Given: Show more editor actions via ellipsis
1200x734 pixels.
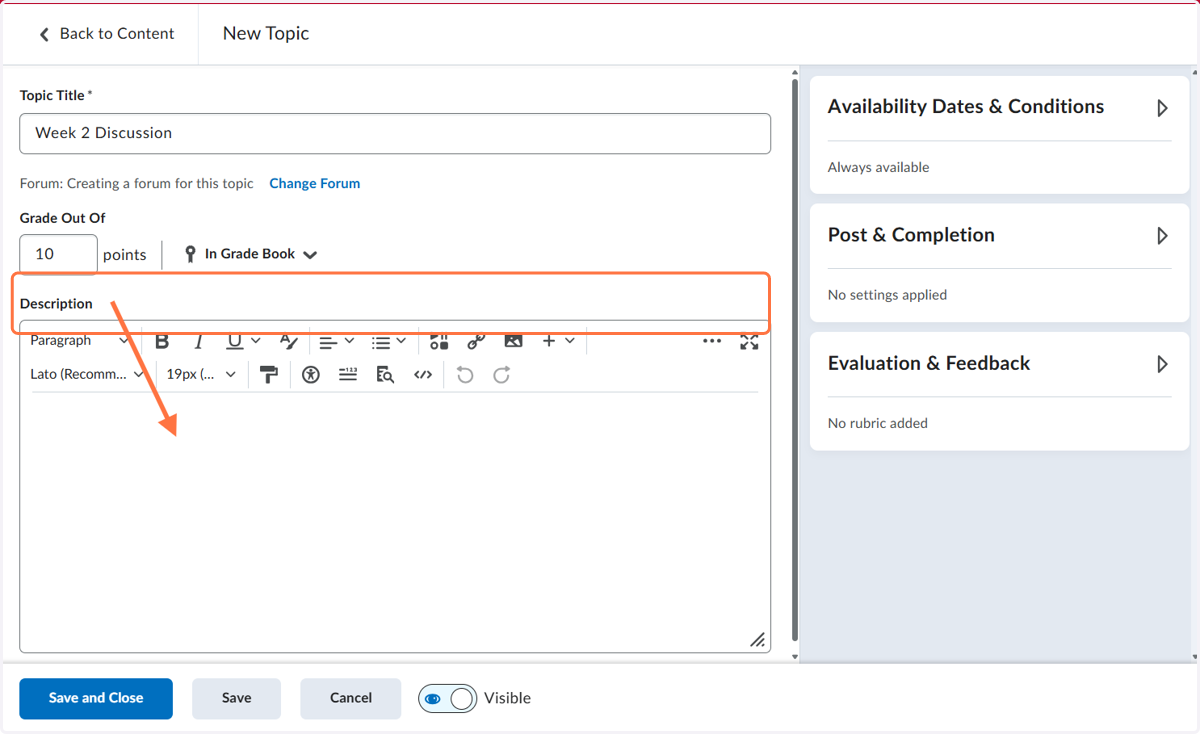Looking at the screenshot, I should point(712,341).
